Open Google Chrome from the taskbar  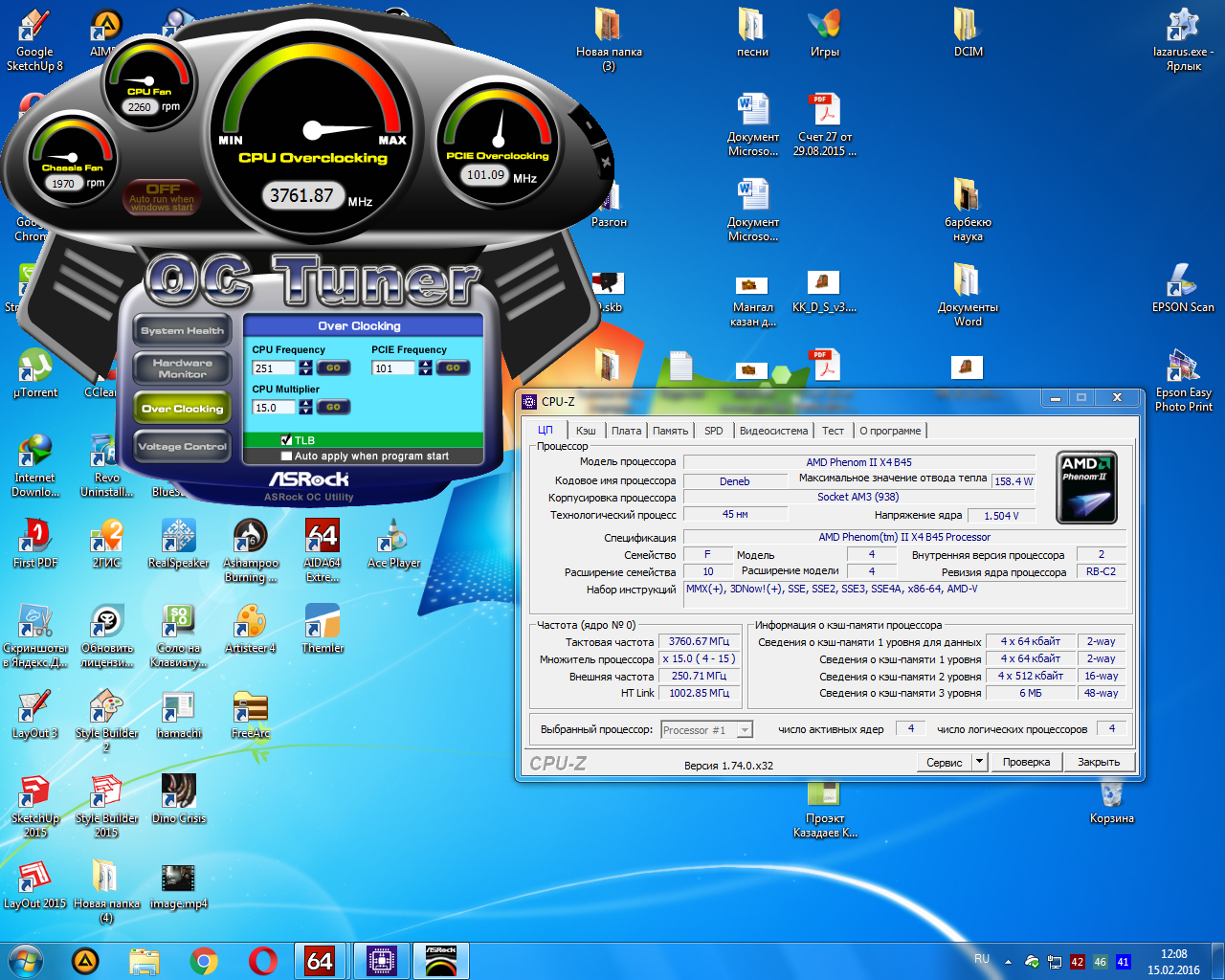(203, 960)
